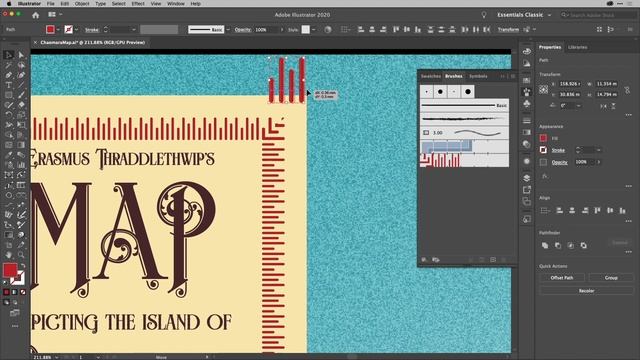Open the lightbulb Discover icon
The width and height of the screenshot is (640, 360).
484,15
